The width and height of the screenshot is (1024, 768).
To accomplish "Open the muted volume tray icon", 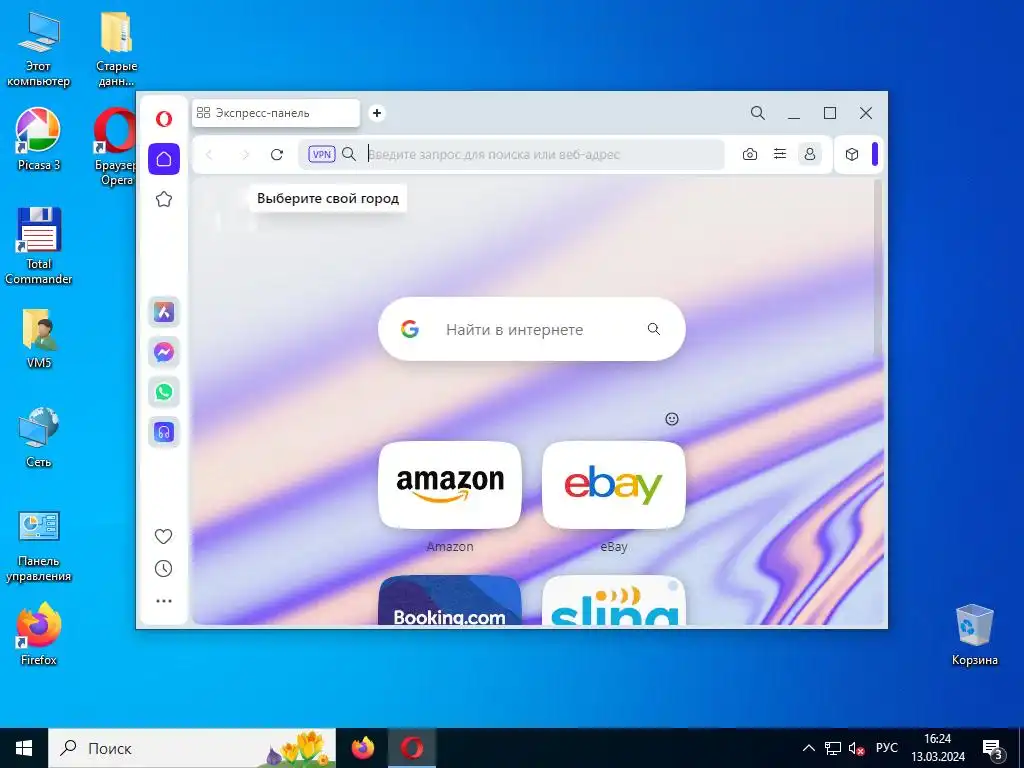I will coord(856,748).
